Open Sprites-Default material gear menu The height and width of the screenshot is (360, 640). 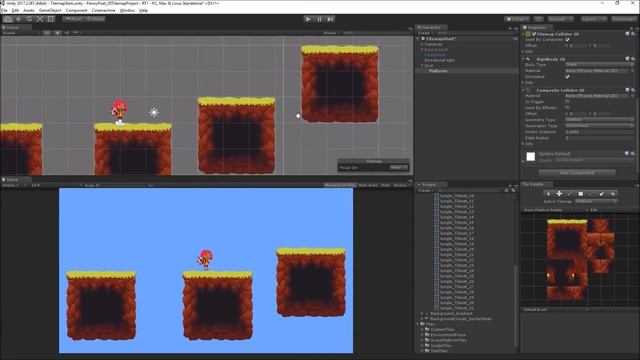coord(633,153)
